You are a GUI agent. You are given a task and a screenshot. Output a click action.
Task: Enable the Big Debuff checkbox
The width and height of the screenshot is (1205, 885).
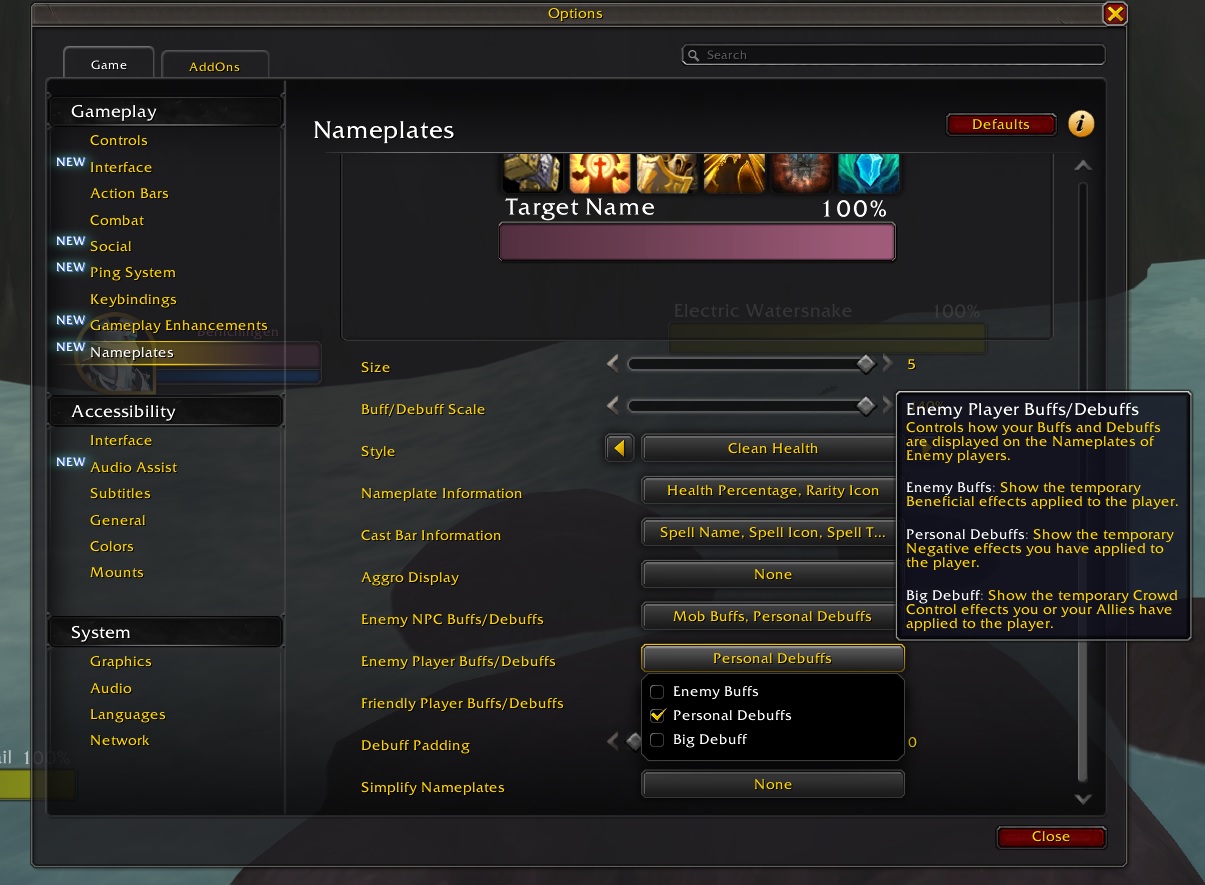tap(657, 739)
